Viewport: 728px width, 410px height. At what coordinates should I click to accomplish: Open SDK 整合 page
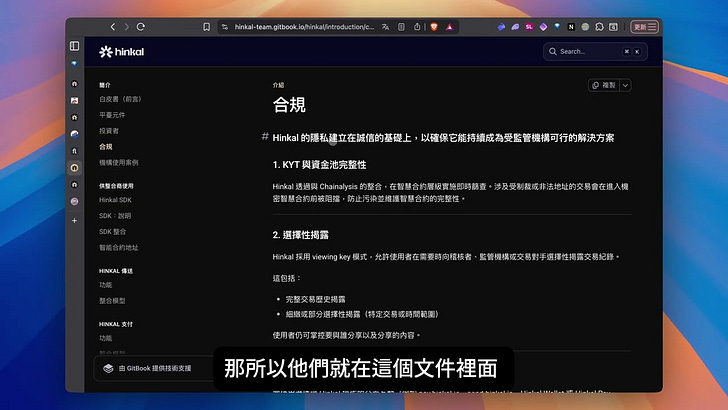pos(112,231)
